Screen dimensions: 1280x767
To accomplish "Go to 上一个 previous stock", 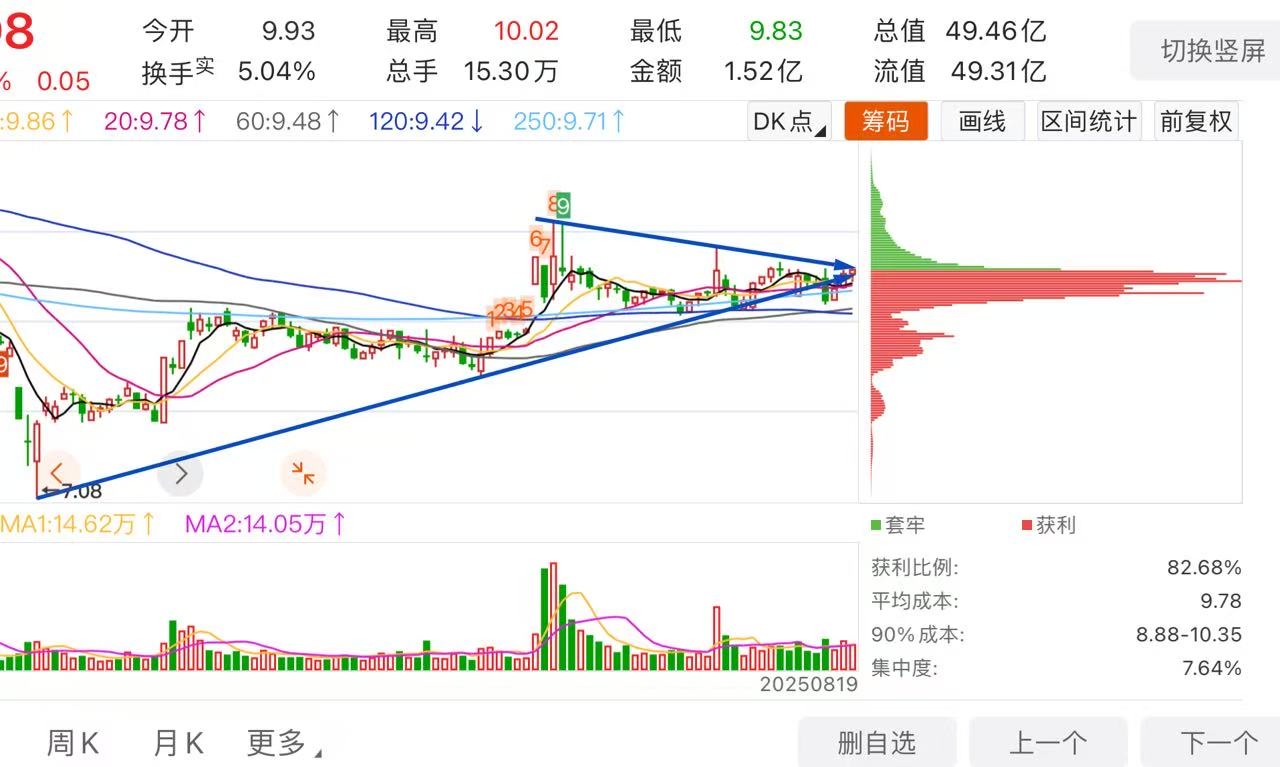I will click(x=1048, y=742).
